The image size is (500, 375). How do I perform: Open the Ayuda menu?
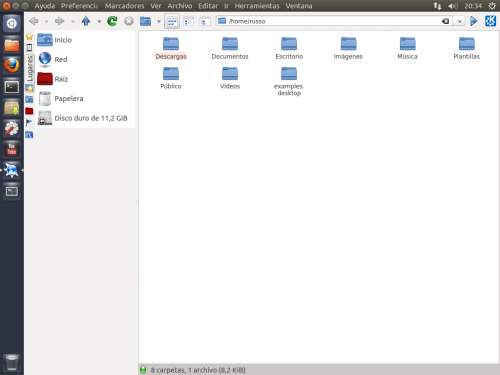(x=45, y=6)
